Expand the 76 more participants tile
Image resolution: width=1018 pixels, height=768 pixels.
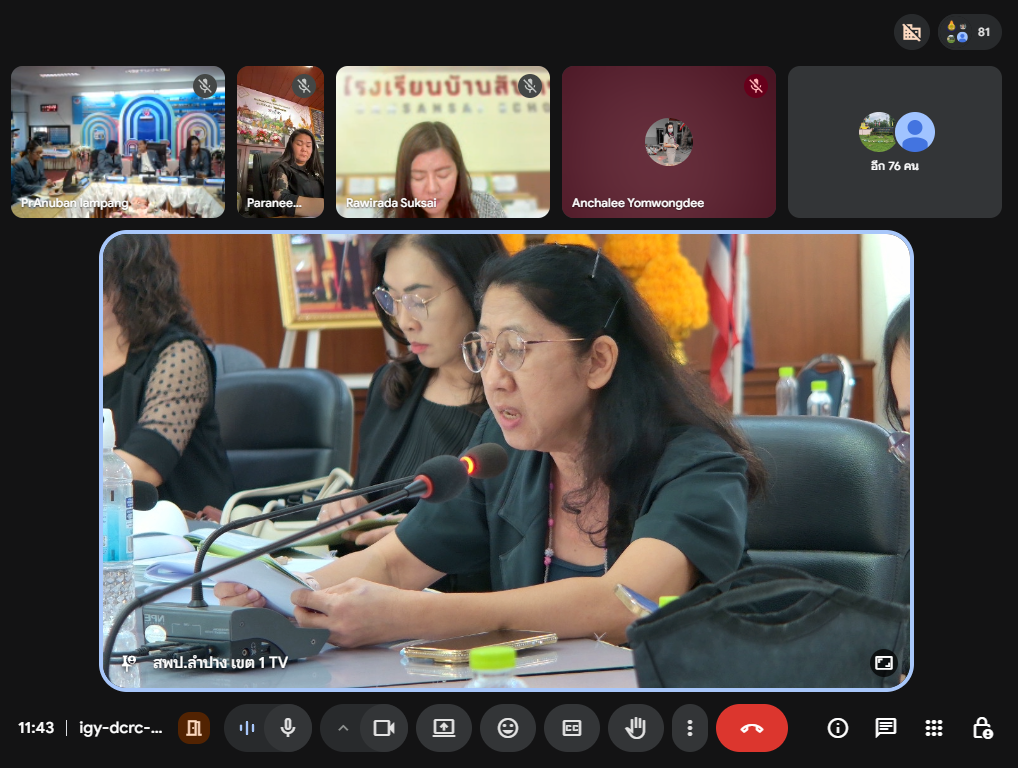point(895,142)
